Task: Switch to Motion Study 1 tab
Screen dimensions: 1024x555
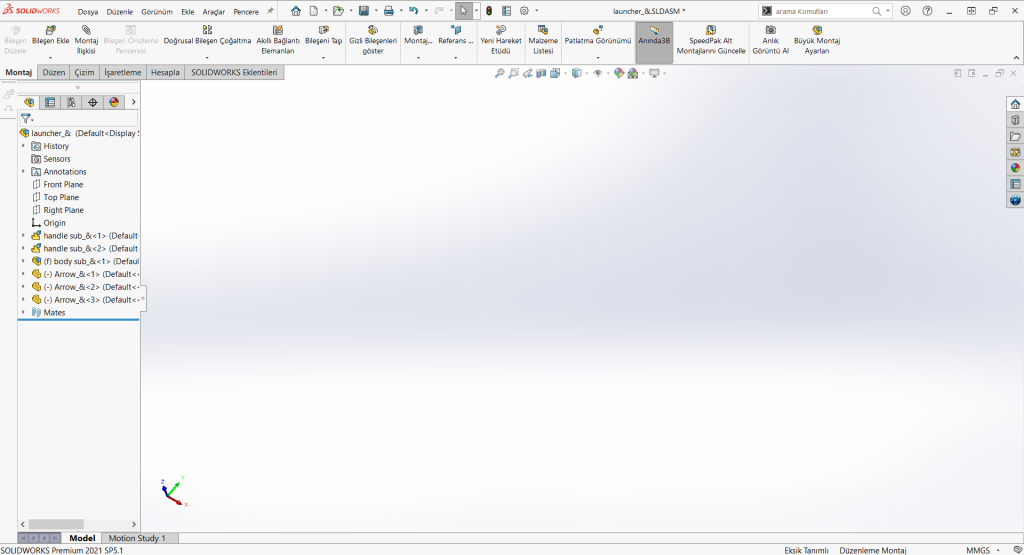Action: point(137,538)
